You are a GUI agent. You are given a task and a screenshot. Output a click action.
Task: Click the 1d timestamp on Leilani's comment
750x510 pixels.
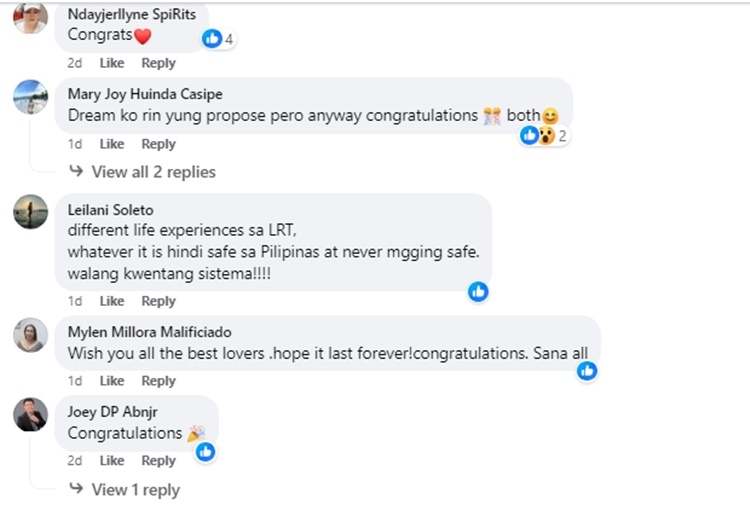[x=75, y=301]
